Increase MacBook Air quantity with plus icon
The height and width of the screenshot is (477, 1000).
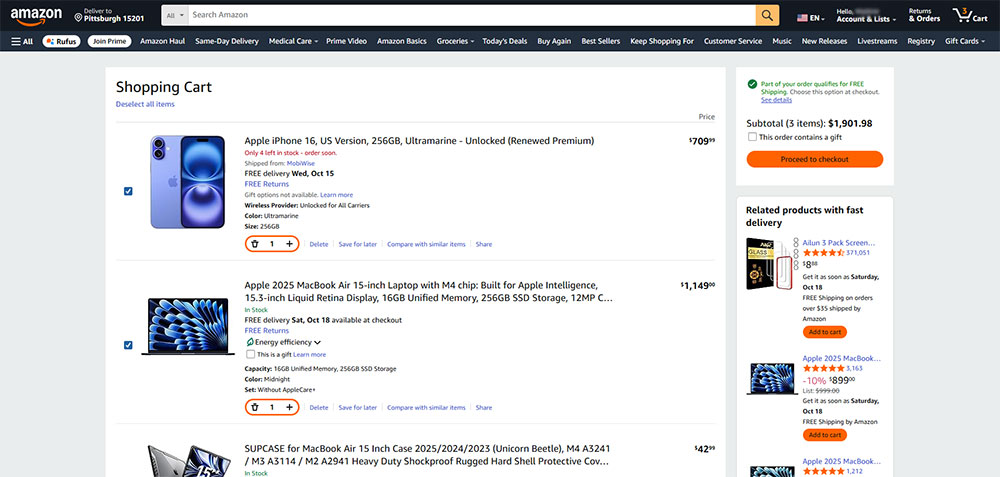click(x=289, y=407)
